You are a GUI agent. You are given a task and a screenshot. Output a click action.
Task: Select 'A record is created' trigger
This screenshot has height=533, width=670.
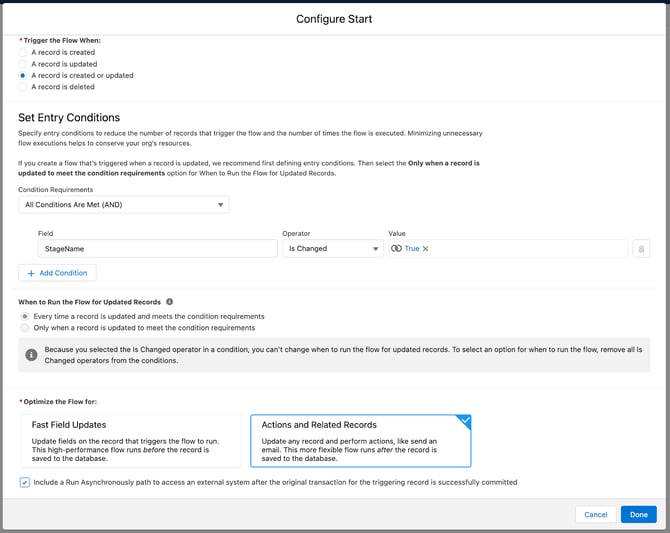tap(24, 52)
